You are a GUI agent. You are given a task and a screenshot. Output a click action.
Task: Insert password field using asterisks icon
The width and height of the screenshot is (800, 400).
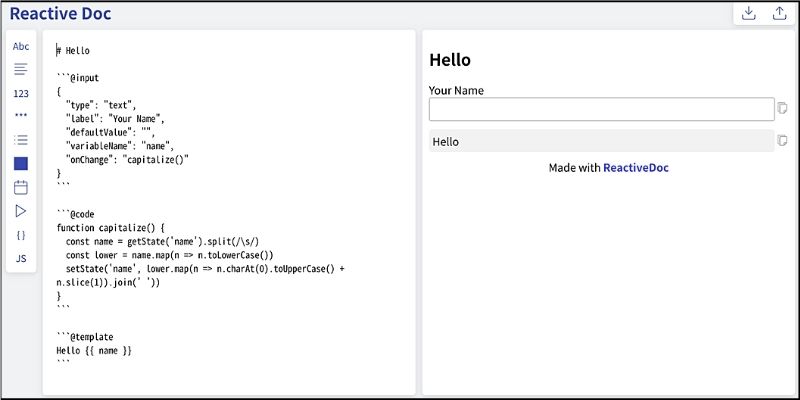[21, 116]
